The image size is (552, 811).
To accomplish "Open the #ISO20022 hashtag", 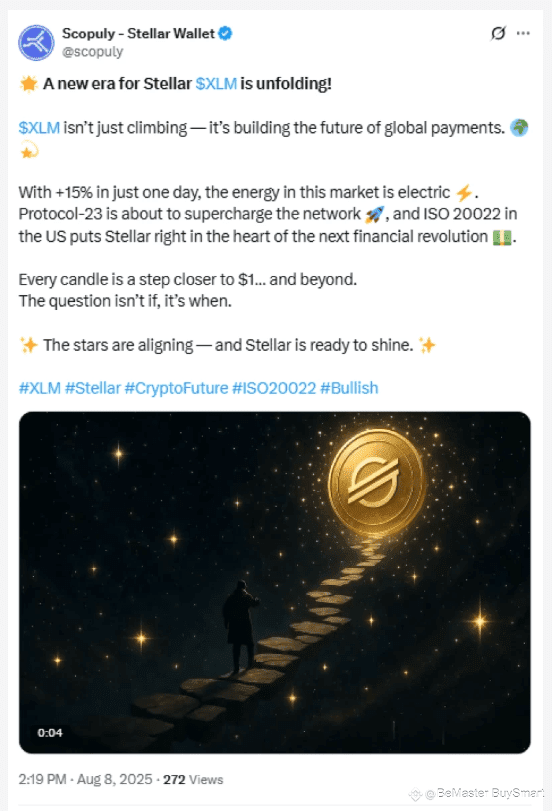I will point(274,388).
